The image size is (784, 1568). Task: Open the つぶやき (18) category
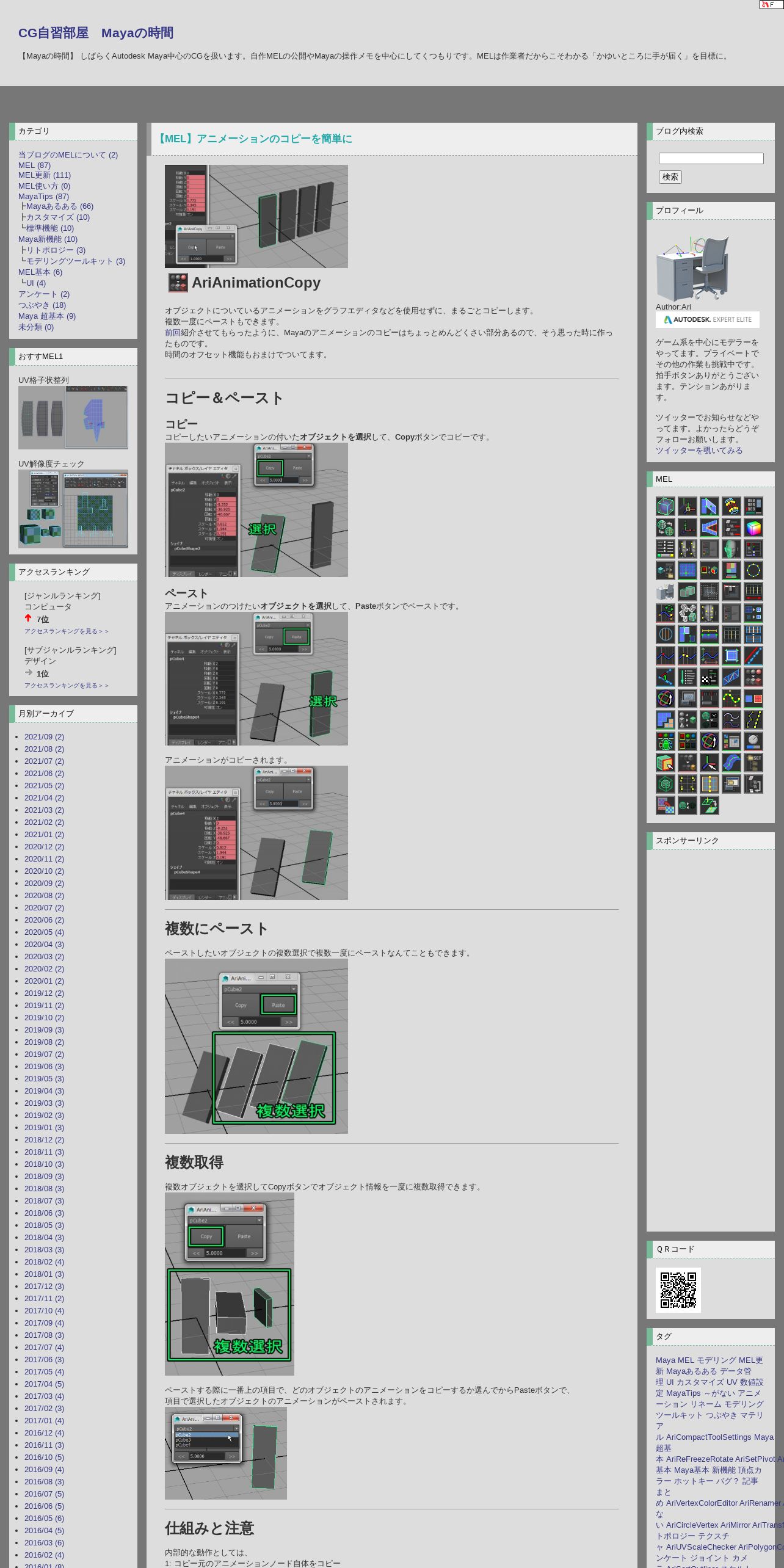pyautogui.click(x=42, y=305)
